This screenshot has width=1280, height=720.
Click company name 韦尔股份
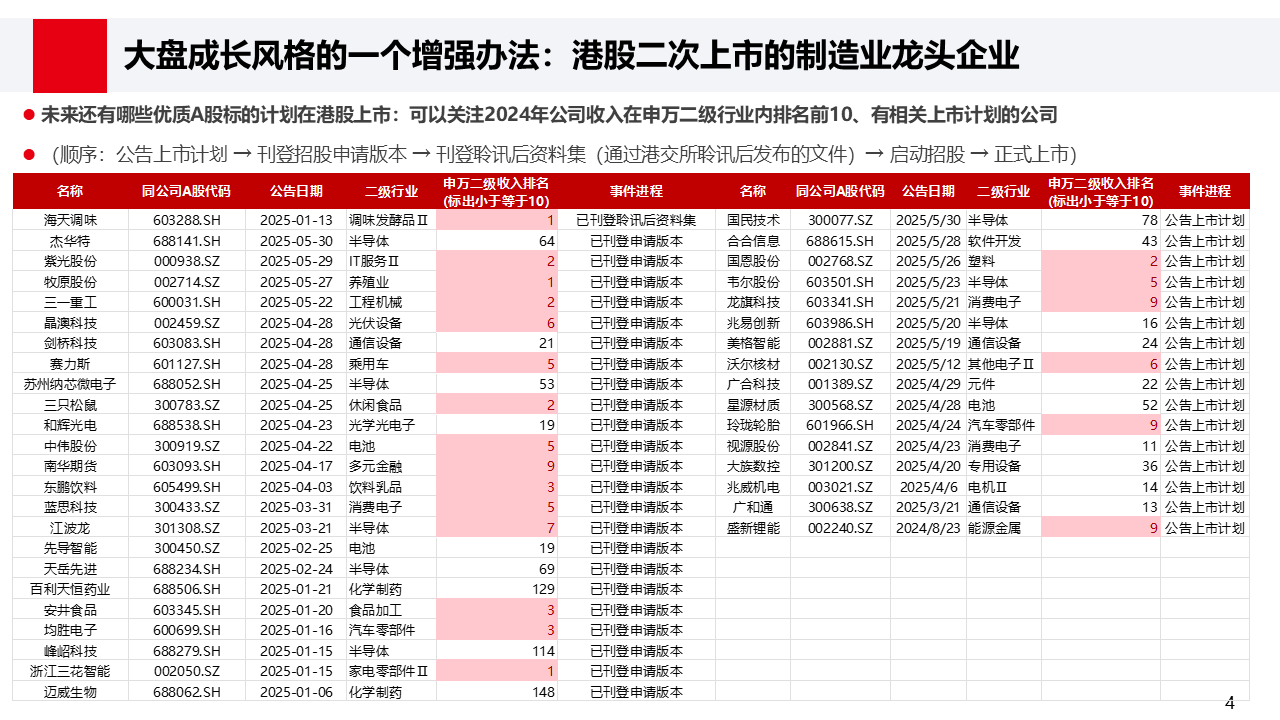point(753,282)
